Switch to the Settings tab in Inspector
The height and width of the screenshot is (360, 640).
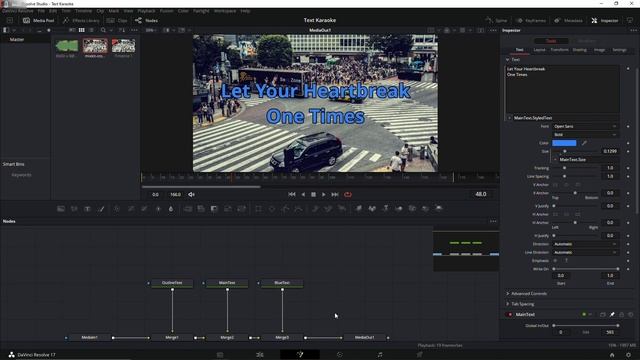(x=619, y=50)
